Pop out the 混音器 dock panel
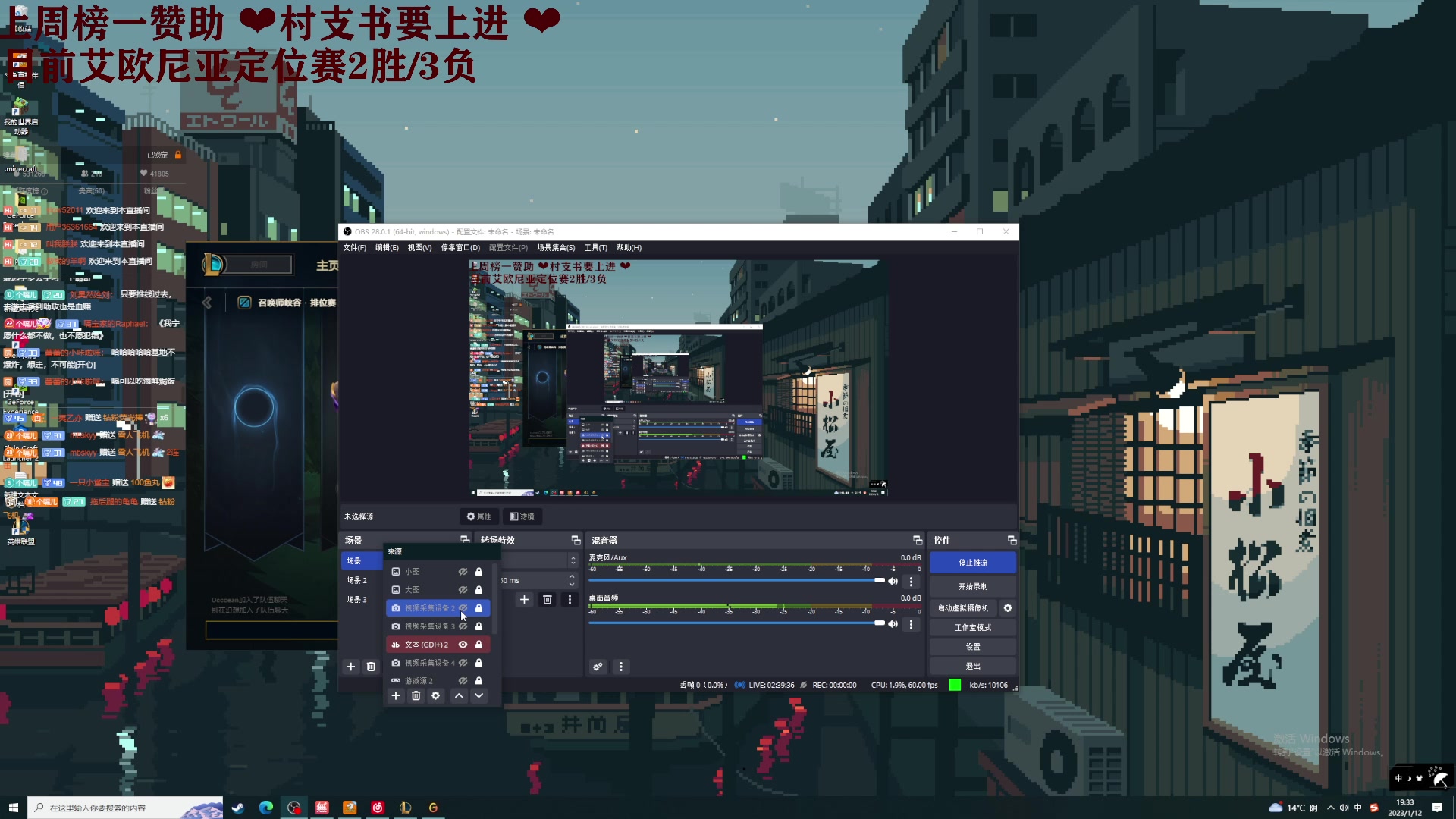The image size is (1456, 819). [x=918, y=540]
